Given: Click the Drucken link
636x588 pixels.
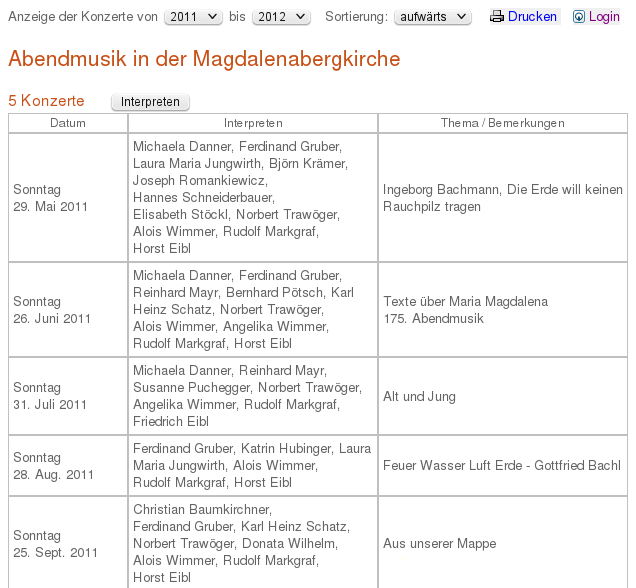Looking at the screenshot, I should click(x=532, y=17).
